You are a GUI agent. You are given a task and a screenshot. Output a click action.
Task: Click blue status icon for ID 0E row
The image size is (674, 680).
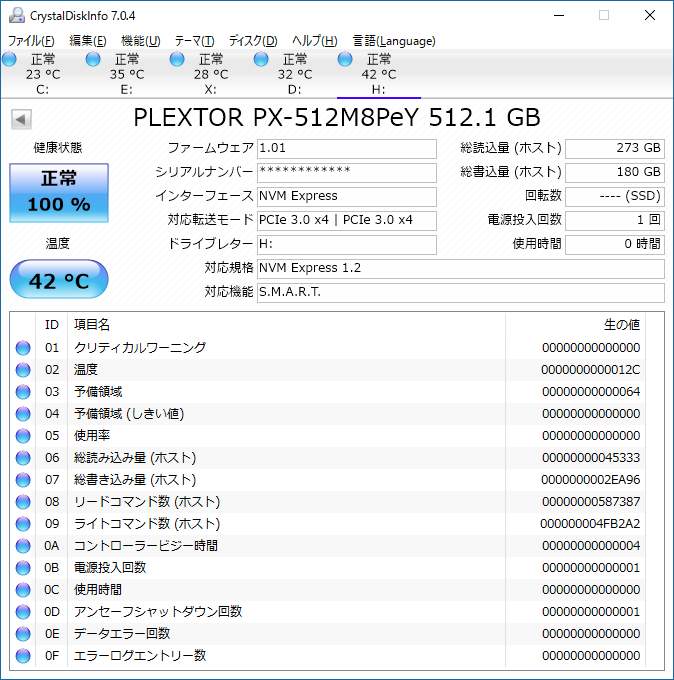(x=23, y=634)
